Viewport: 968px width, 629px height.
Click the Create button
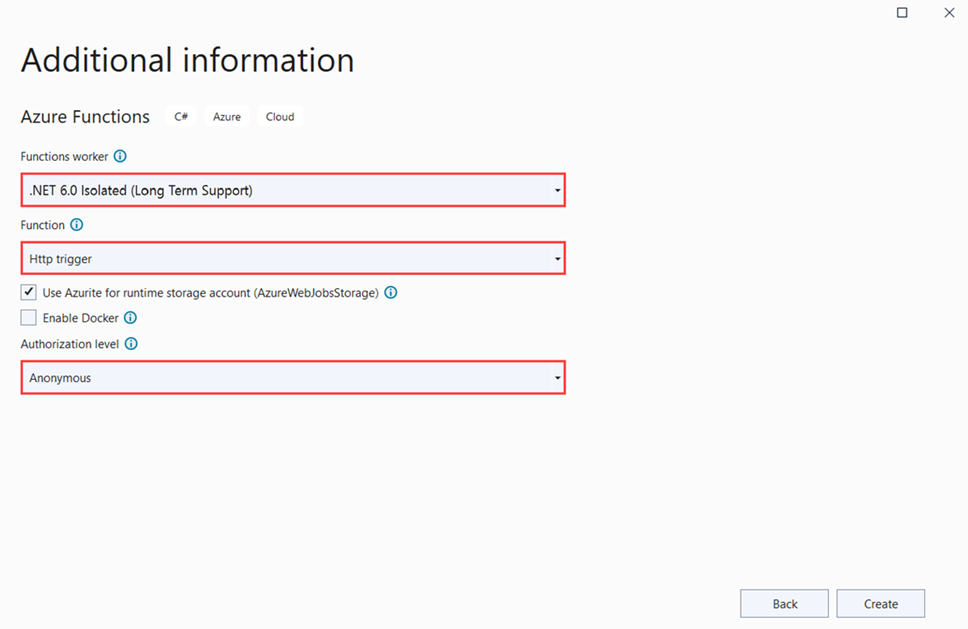point(880,603)
